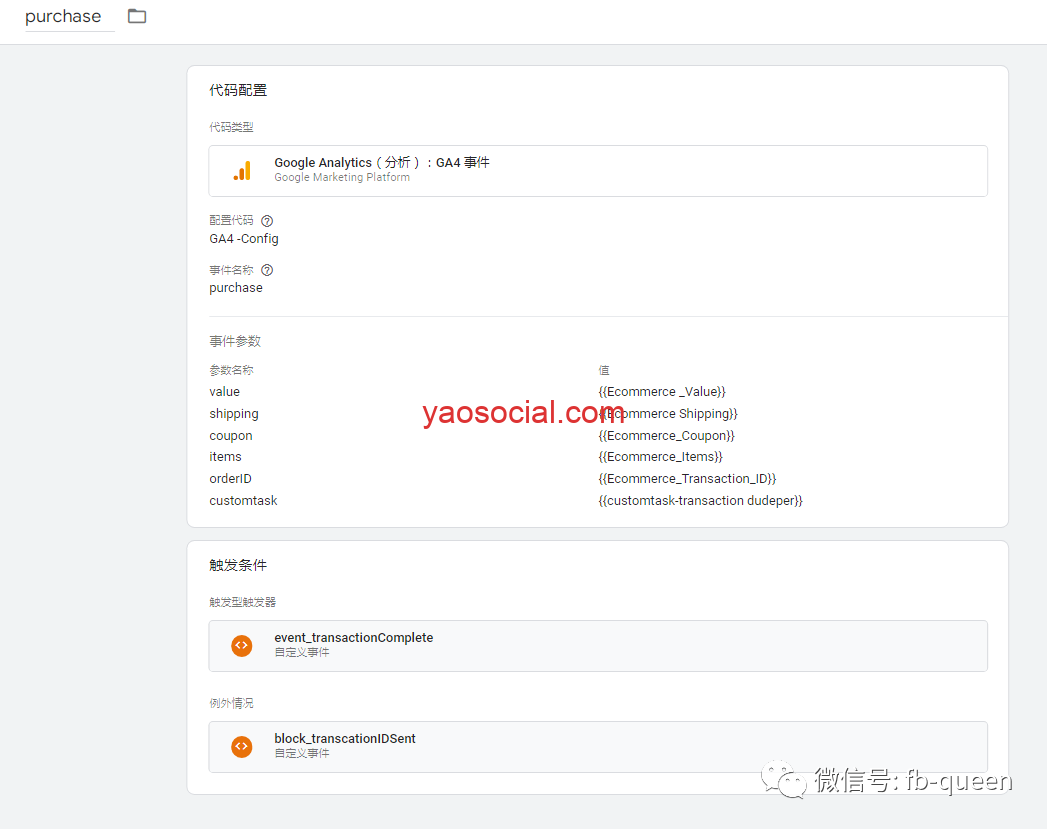
Task: Select the {{Ecommerce _Value}} variable value
Action: pyautogui.click(x=662, y=392)
